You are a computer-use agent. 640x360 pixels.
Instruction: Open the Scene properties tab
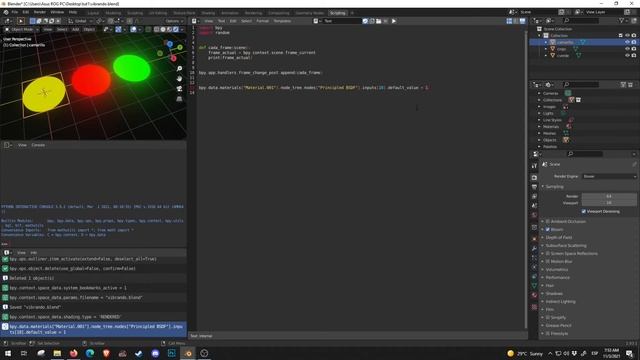click(x=534, y=206)
